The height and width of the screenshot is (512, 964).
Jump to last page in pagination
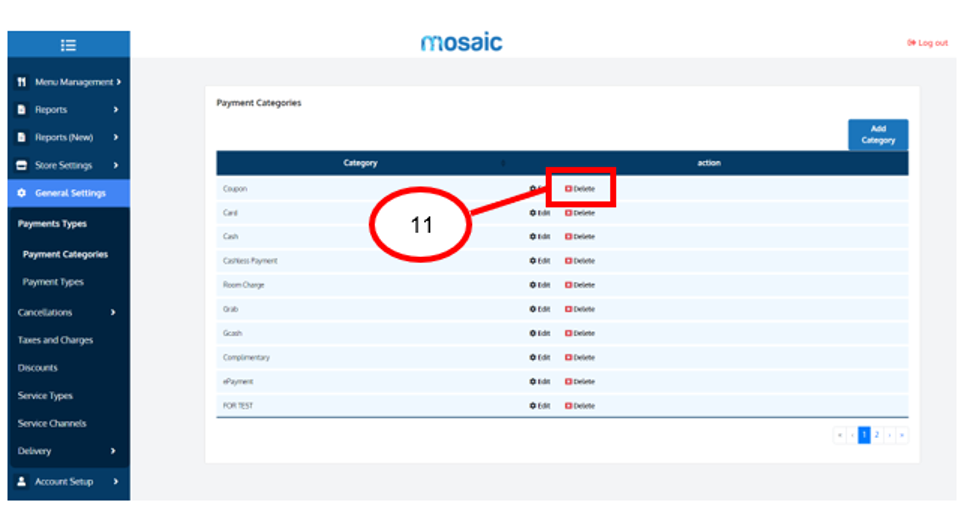point(902,435)
